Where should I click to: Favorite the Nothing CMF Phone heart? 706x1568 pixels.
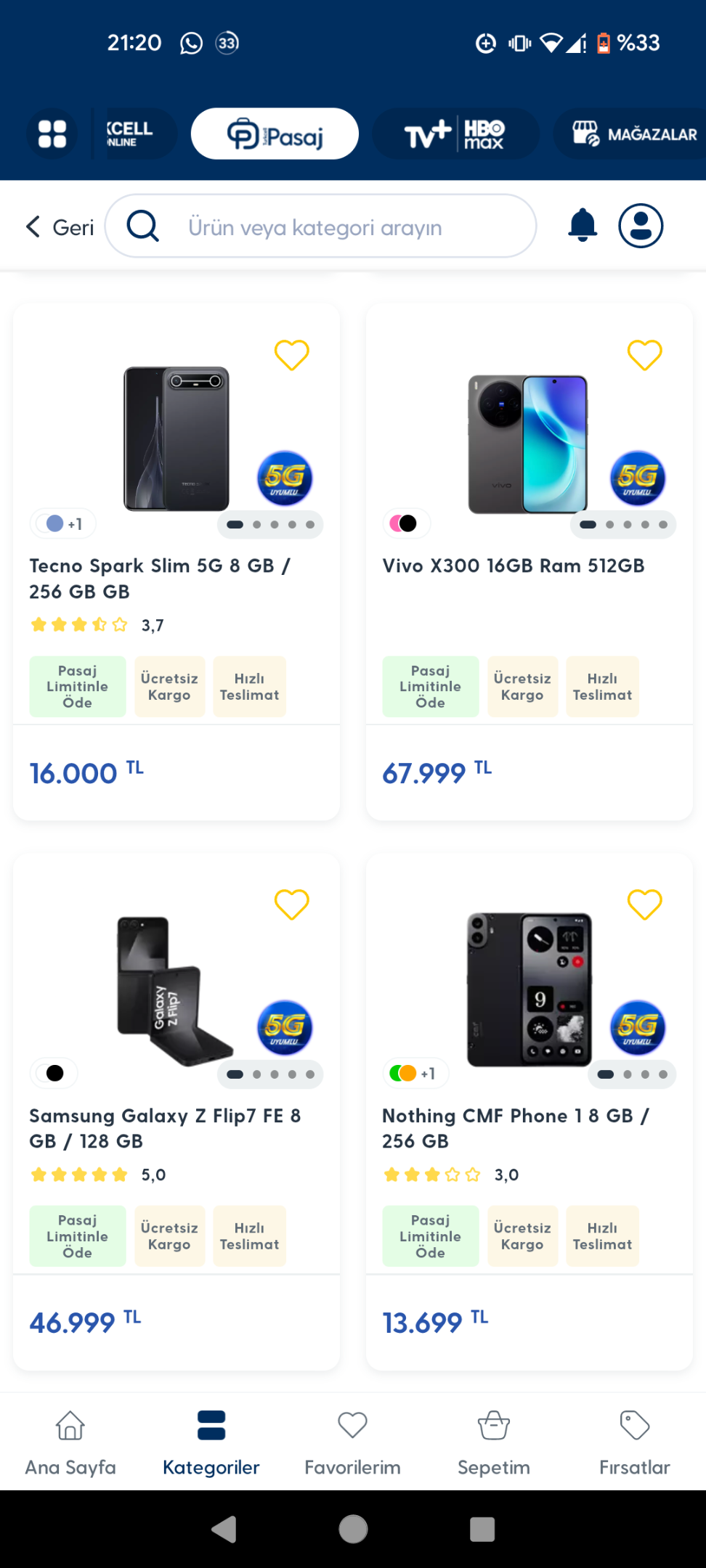tap(645, 905)
